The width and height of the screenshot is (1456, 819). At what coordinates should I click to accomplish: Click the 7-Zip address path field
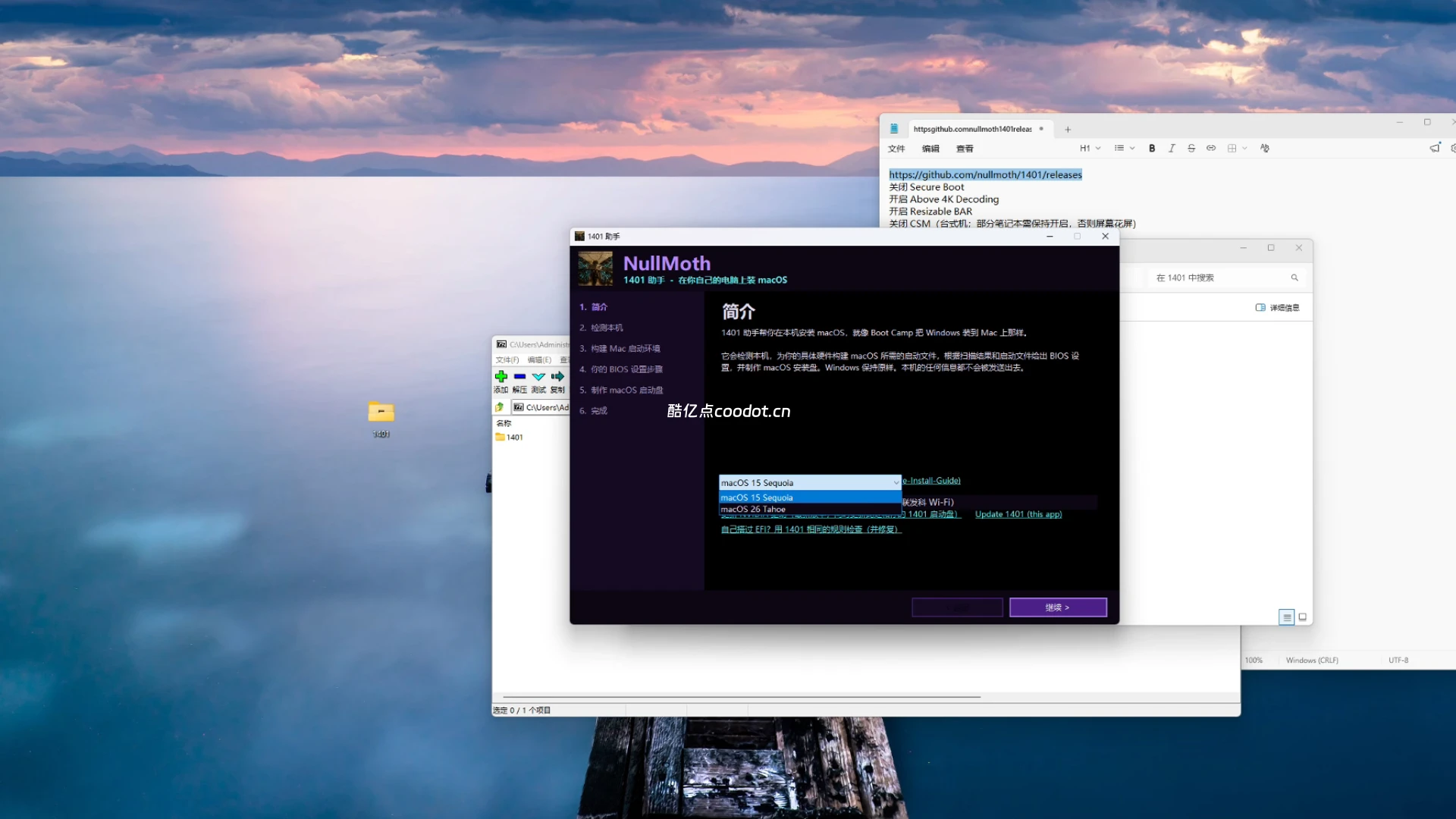(x=541, y=407)
